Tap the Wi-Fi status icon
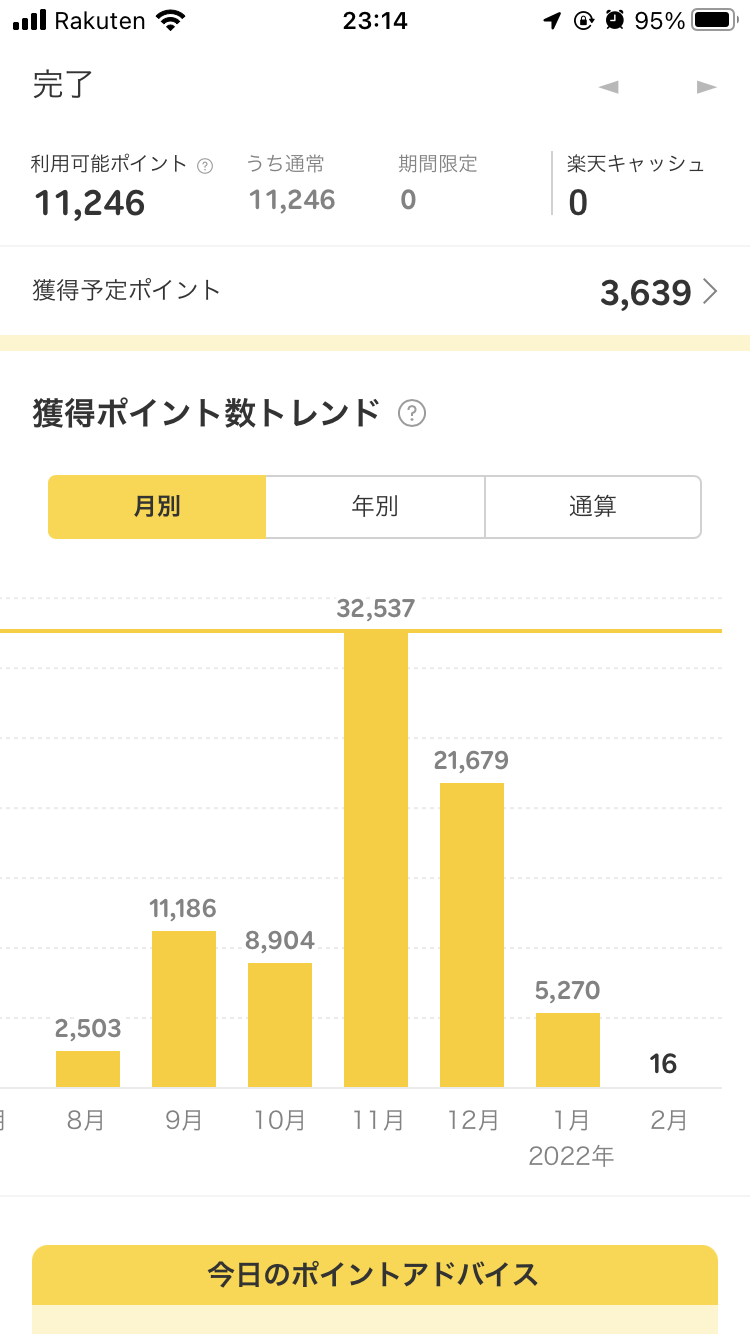The width and height of the screenshot is (750, 1334). tap(171, 20)
